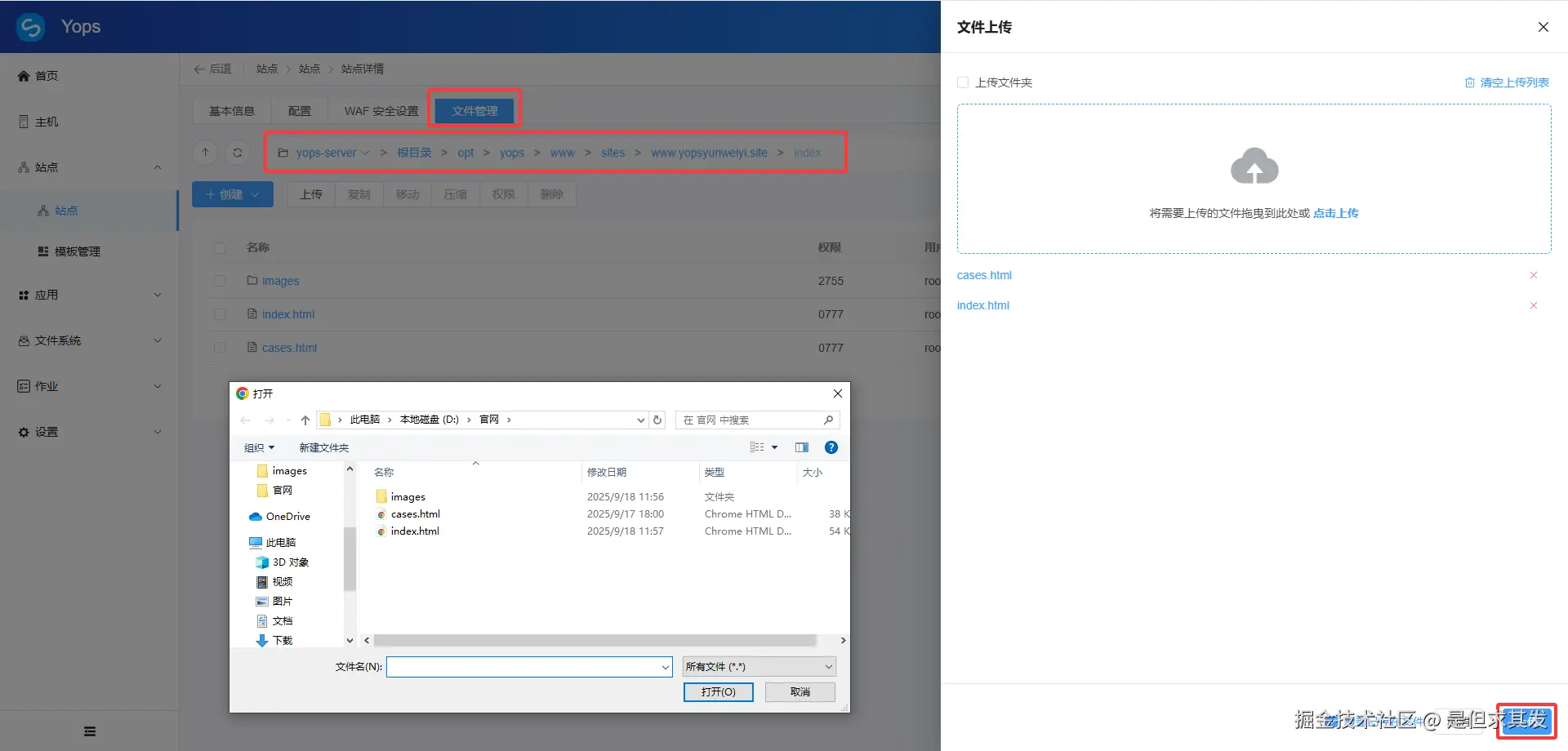Click 清空上传列表 to clear uploads
1568x751 pixels.
tap(1507, 82)
